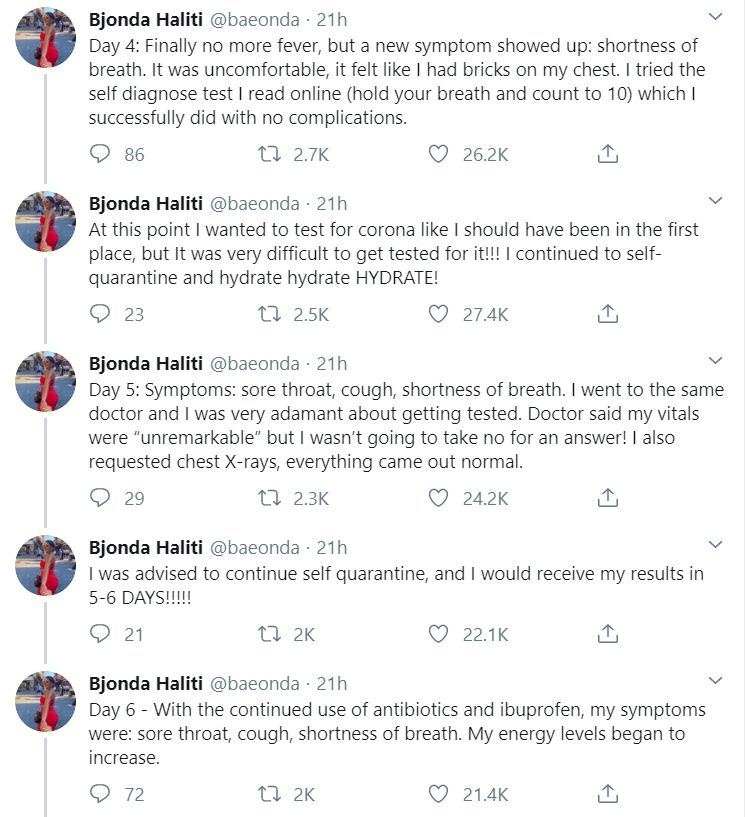The image size is (745, 817).
Task: Expand options for the 'At this point' tweet
Action: click(x=716, y=201)
